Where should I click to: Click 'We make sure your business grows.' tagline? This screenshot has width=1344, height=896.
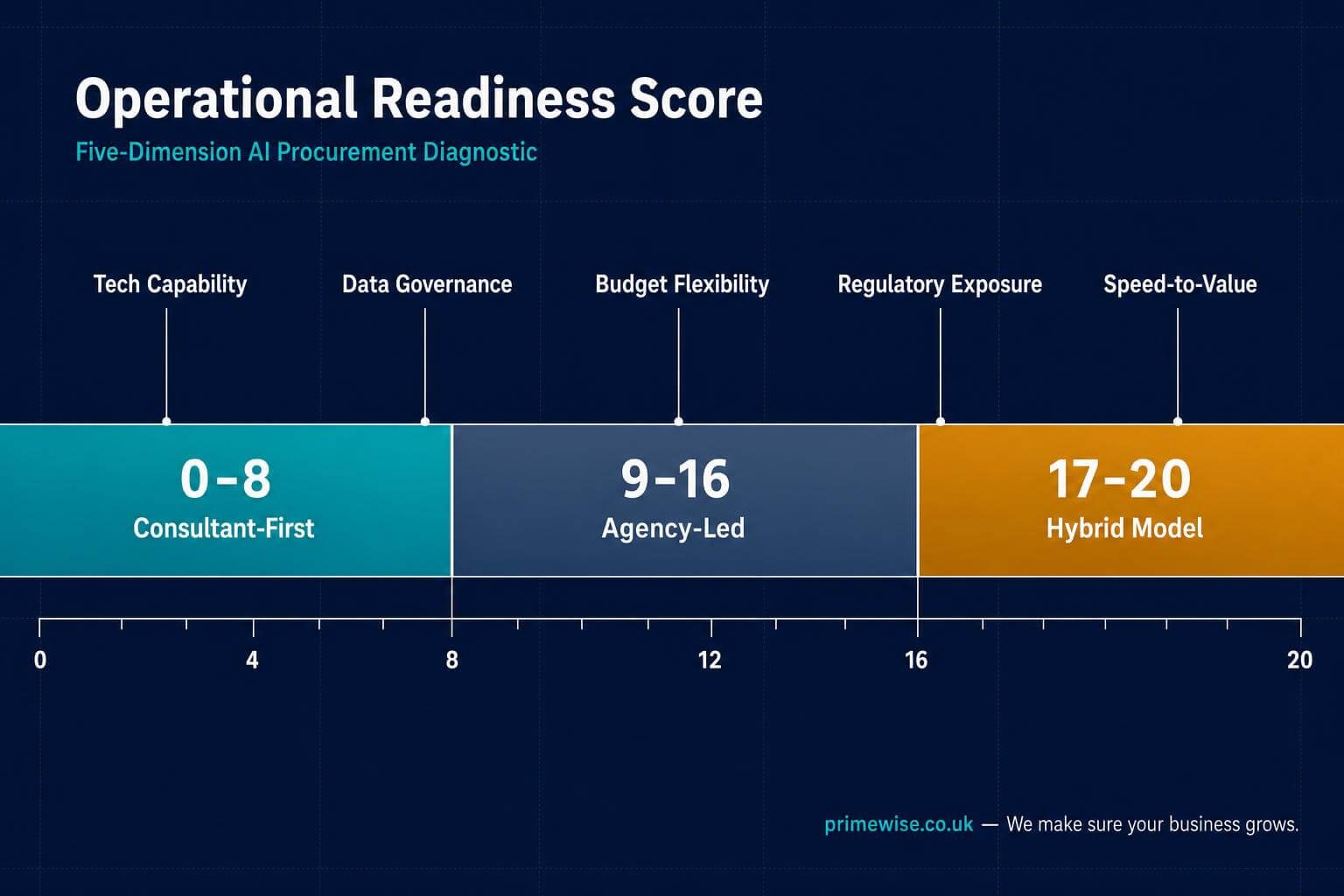click(x=1152, y=824)
